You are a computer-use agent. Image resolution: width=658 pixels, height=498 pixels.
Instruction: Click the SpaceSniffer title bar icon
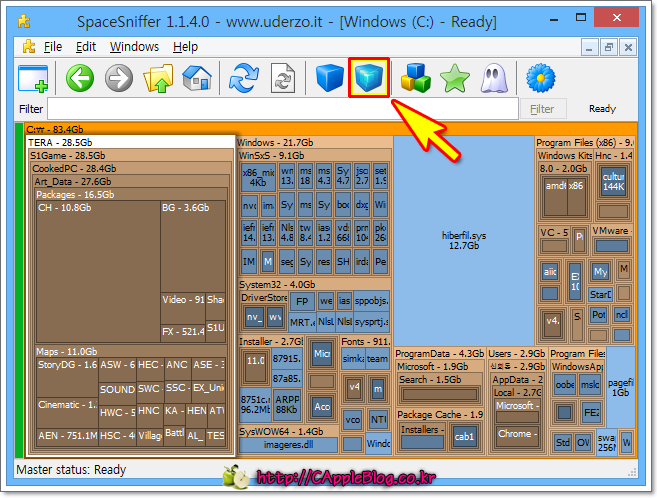click(24, 21)
